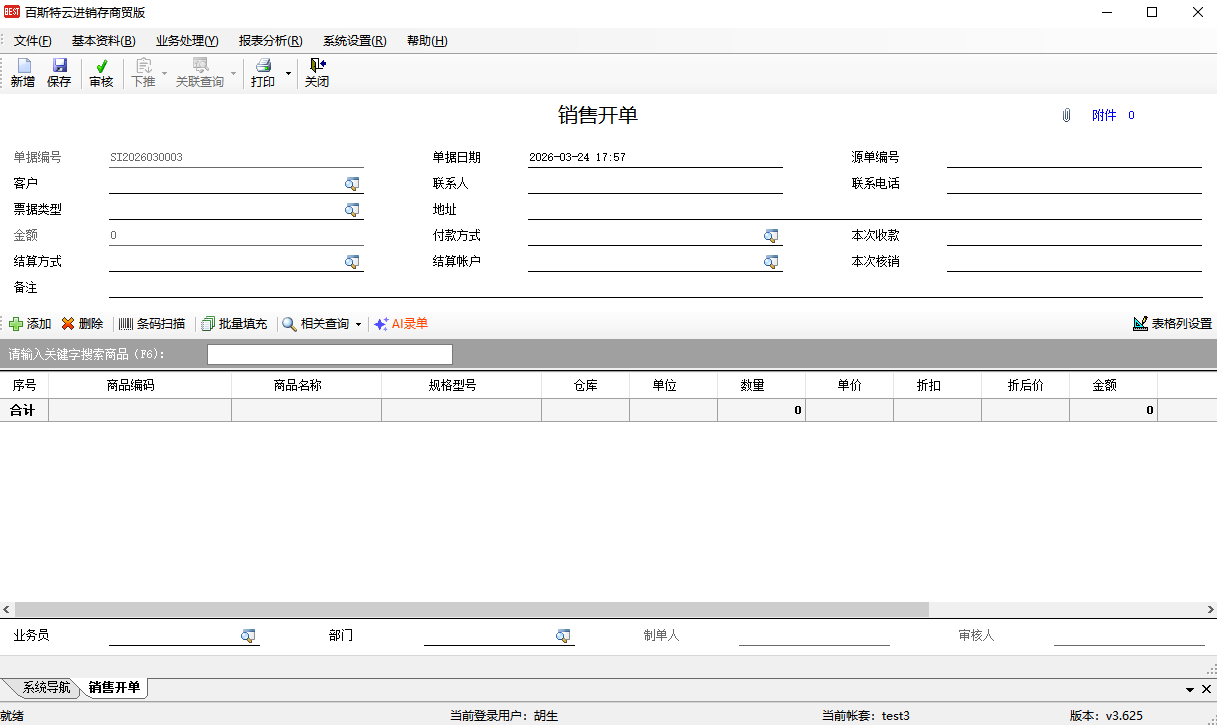Click the paperclip 附件 attachment icon
The height and width of the screenshot is (725, 1217).
[x=1066, y=115]
